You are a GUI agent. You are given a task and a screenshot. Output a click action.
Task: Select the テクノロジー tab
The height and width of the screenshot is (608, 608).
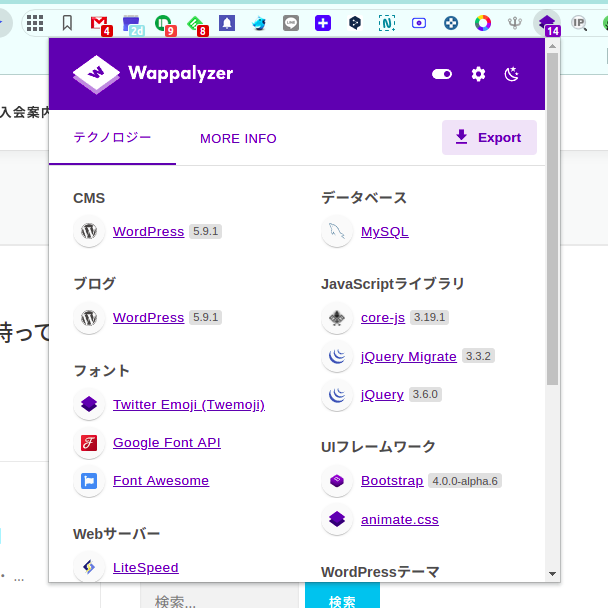(x=112, y=137)
